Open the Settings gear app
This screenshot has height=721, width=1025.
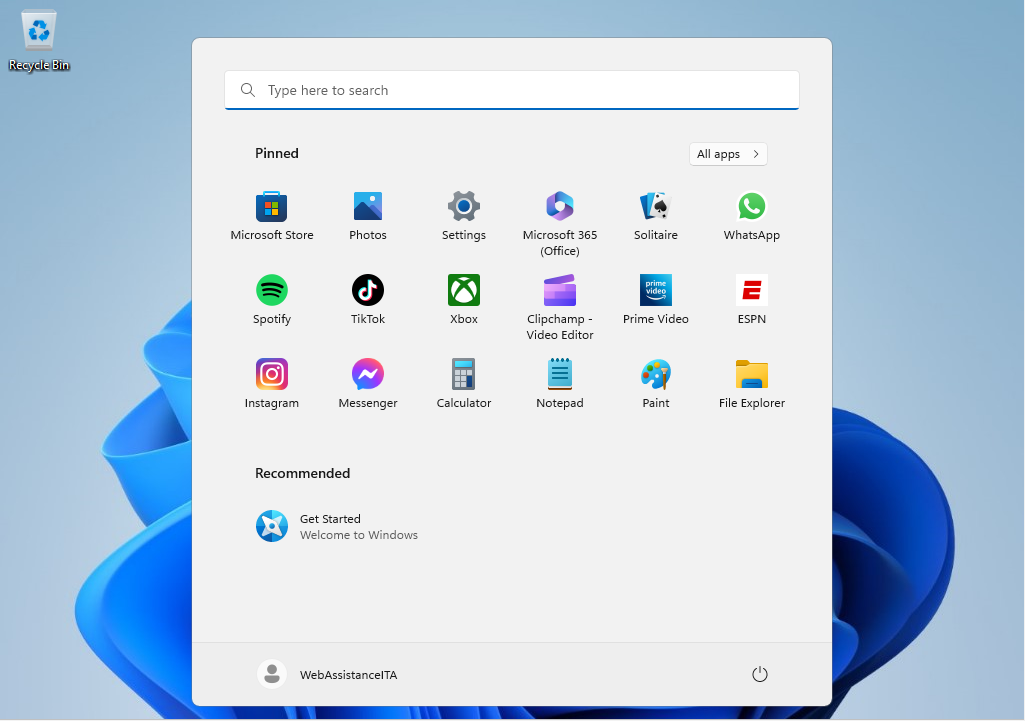(x=463, y=216)
